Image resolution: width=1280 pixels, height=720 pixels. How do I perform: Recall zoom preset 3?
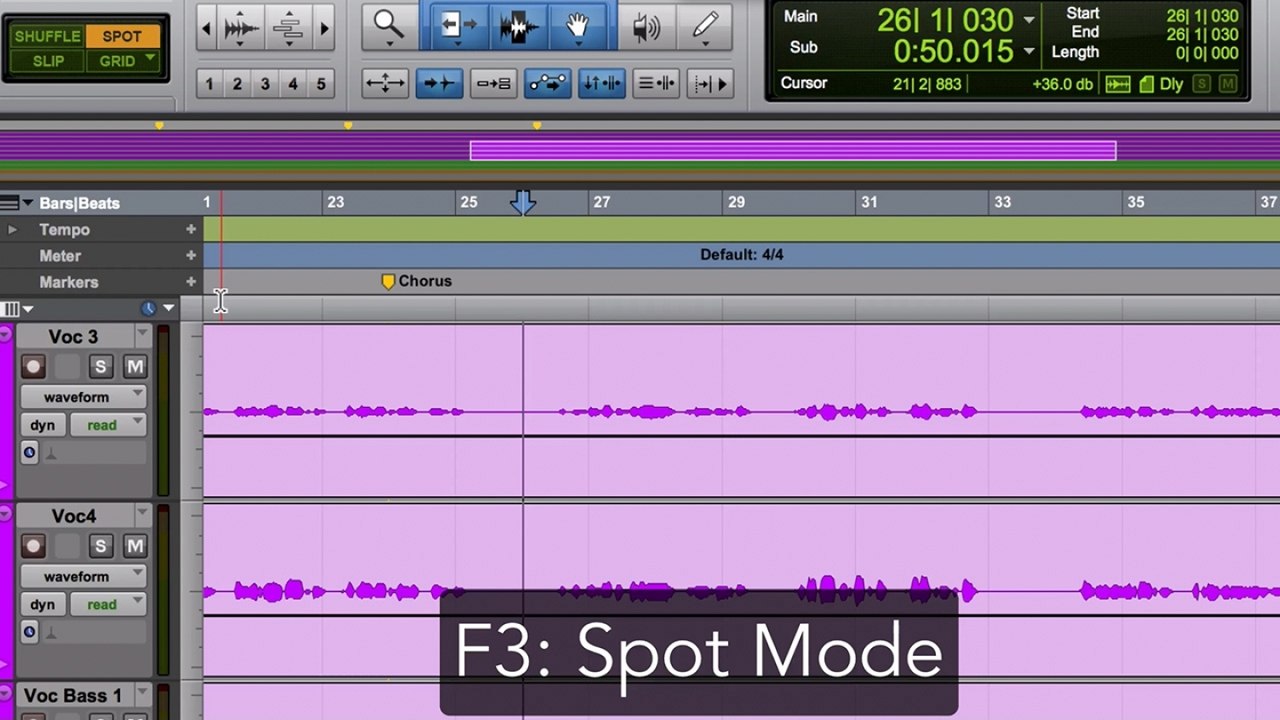click(265, 84)
